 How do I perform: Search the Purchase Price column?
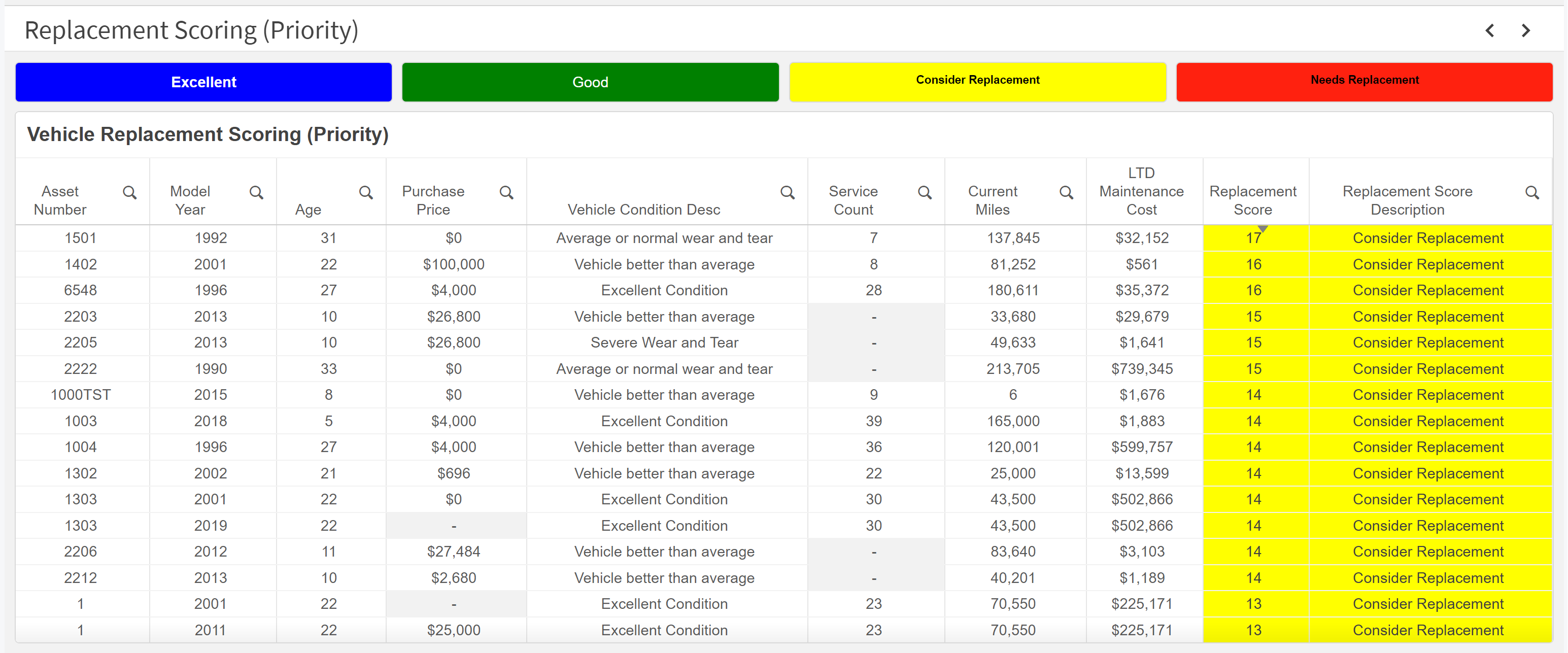[x=506, y=193]
